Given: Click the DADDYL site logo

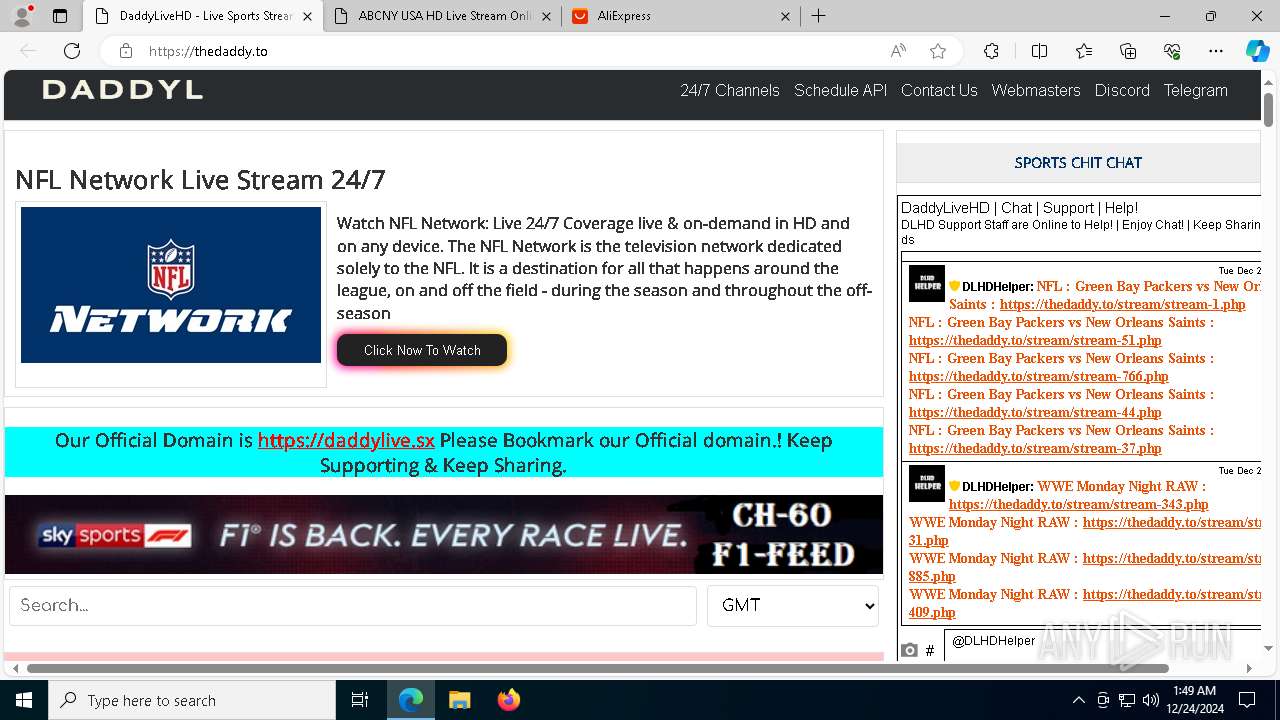Looking at the screenshot, I should click(122, 90).
